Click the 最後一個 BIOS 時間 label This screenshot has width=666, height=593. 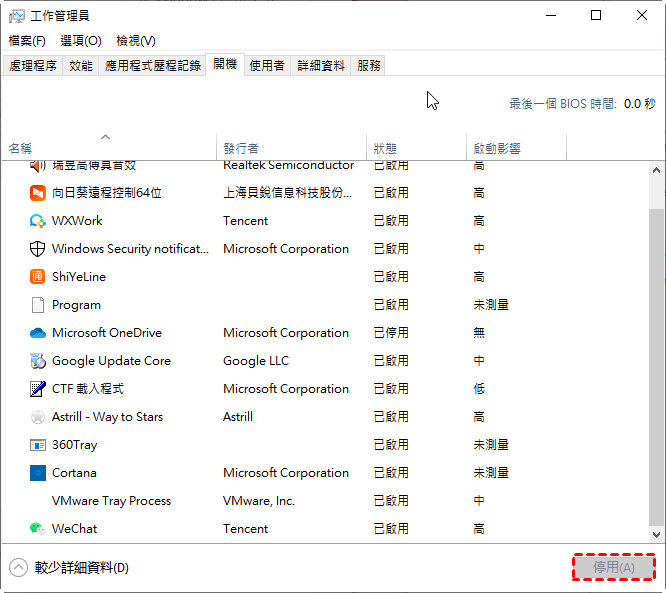(563, 104)
